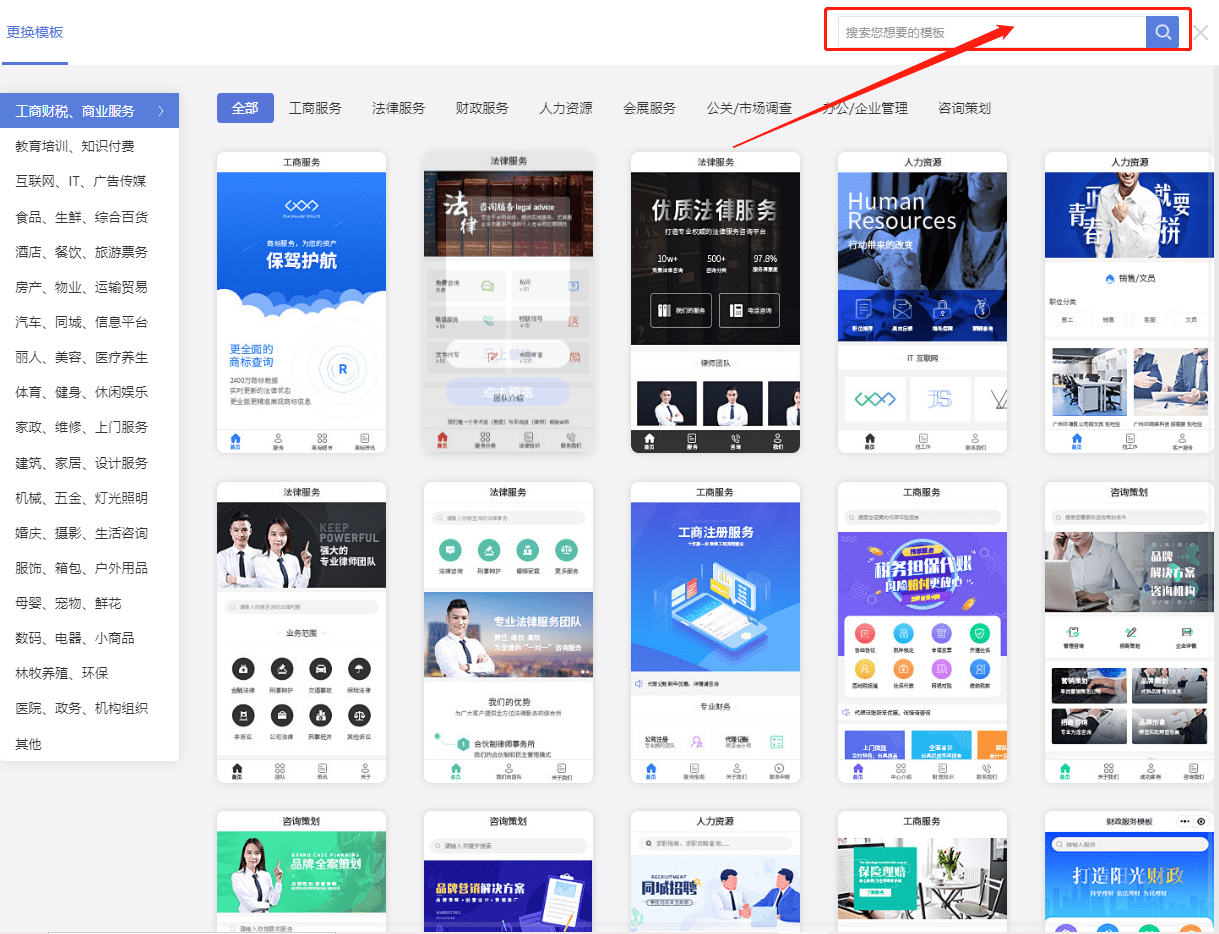The height and width of the screenshot is (934, 1219).
Task: Open the 会展服务 filter tab
Action: (x=649, y=108)
